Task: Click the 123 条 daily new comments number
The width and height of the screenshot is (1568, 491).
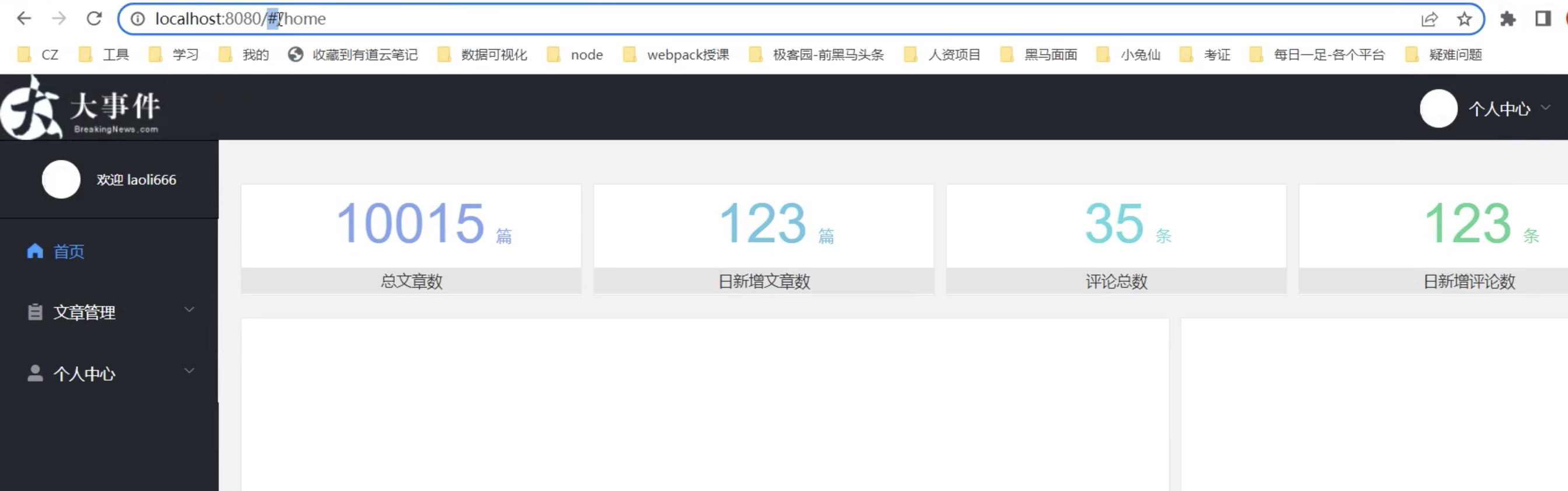Action: (x=1481, y=223)
